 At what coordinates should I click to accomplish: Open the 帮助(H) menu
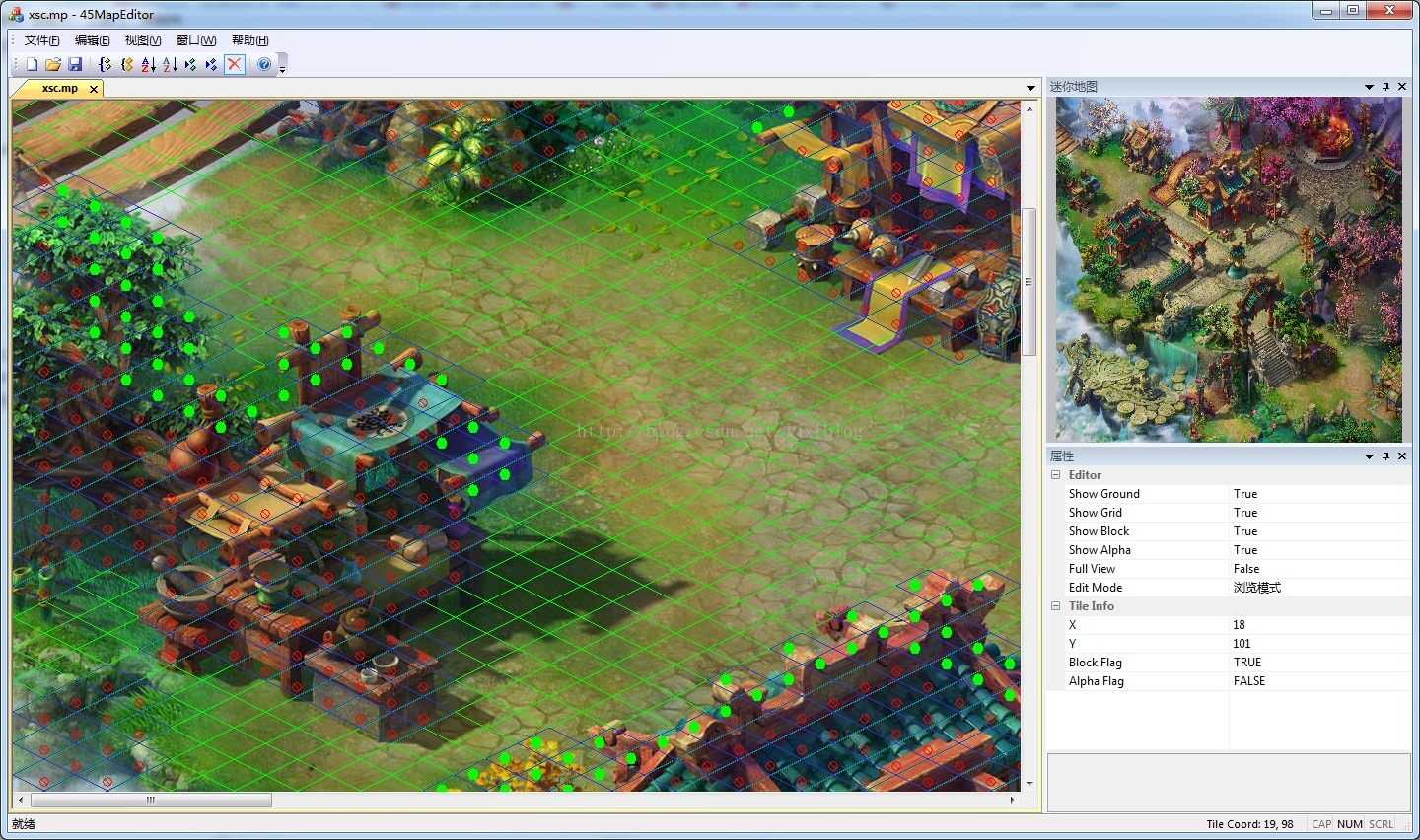click(249, 40)
